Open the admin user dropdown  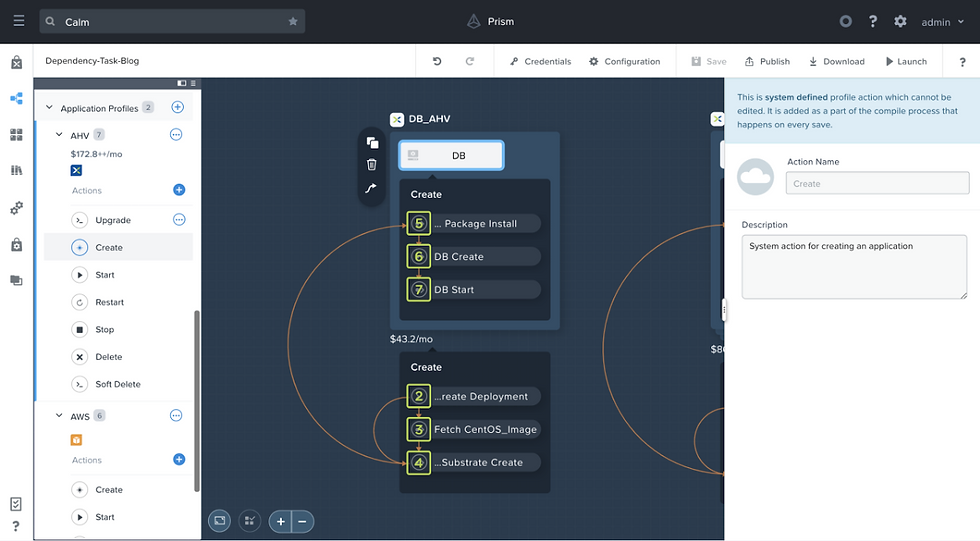coord(942,22)
